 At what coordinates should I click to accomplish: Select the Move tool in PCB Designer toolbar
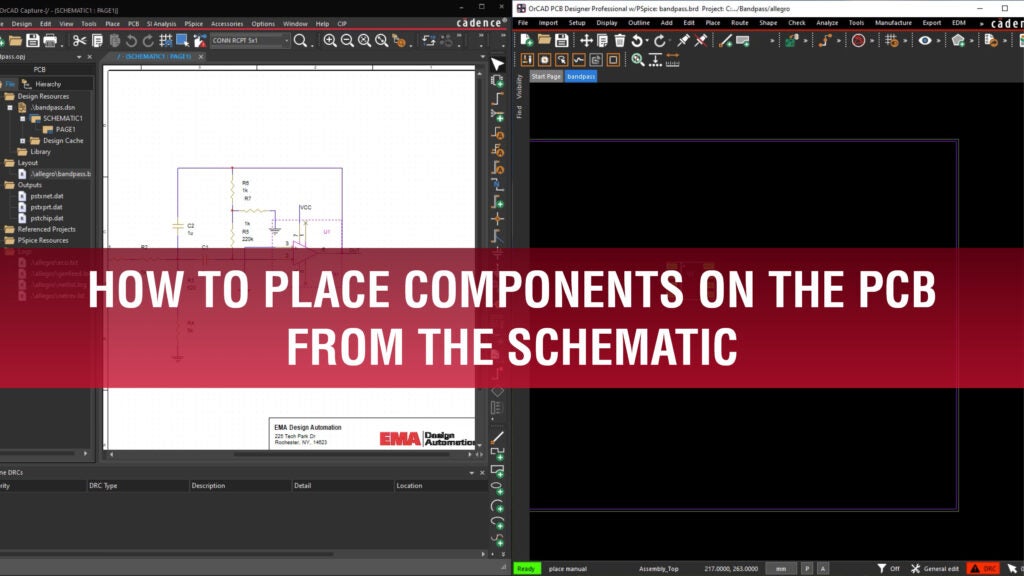click(x=587, y=41)
